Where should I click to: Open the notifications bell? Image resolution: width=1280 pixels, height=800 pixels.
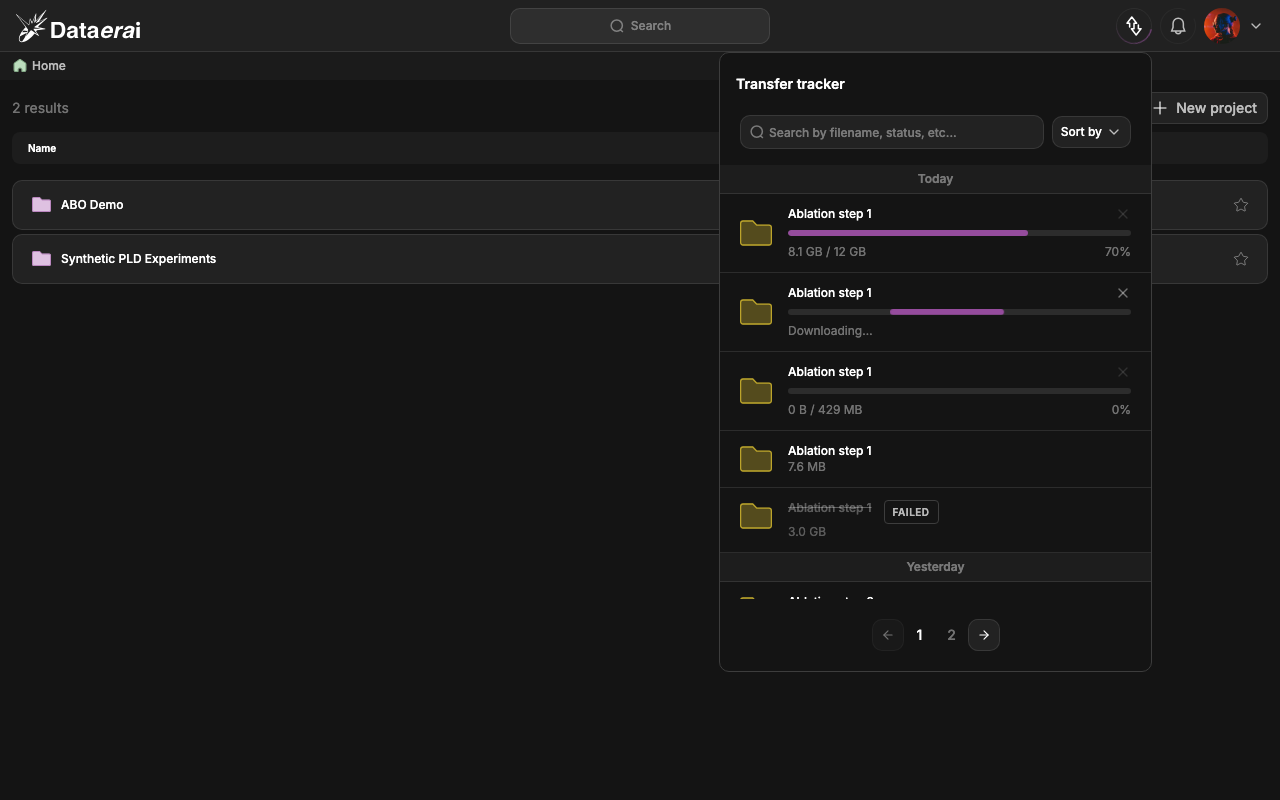coord(1178,26)
